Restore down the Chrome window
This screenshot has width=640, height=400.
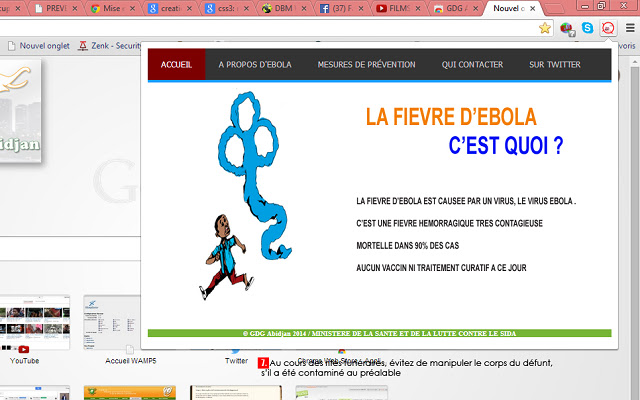601,5
